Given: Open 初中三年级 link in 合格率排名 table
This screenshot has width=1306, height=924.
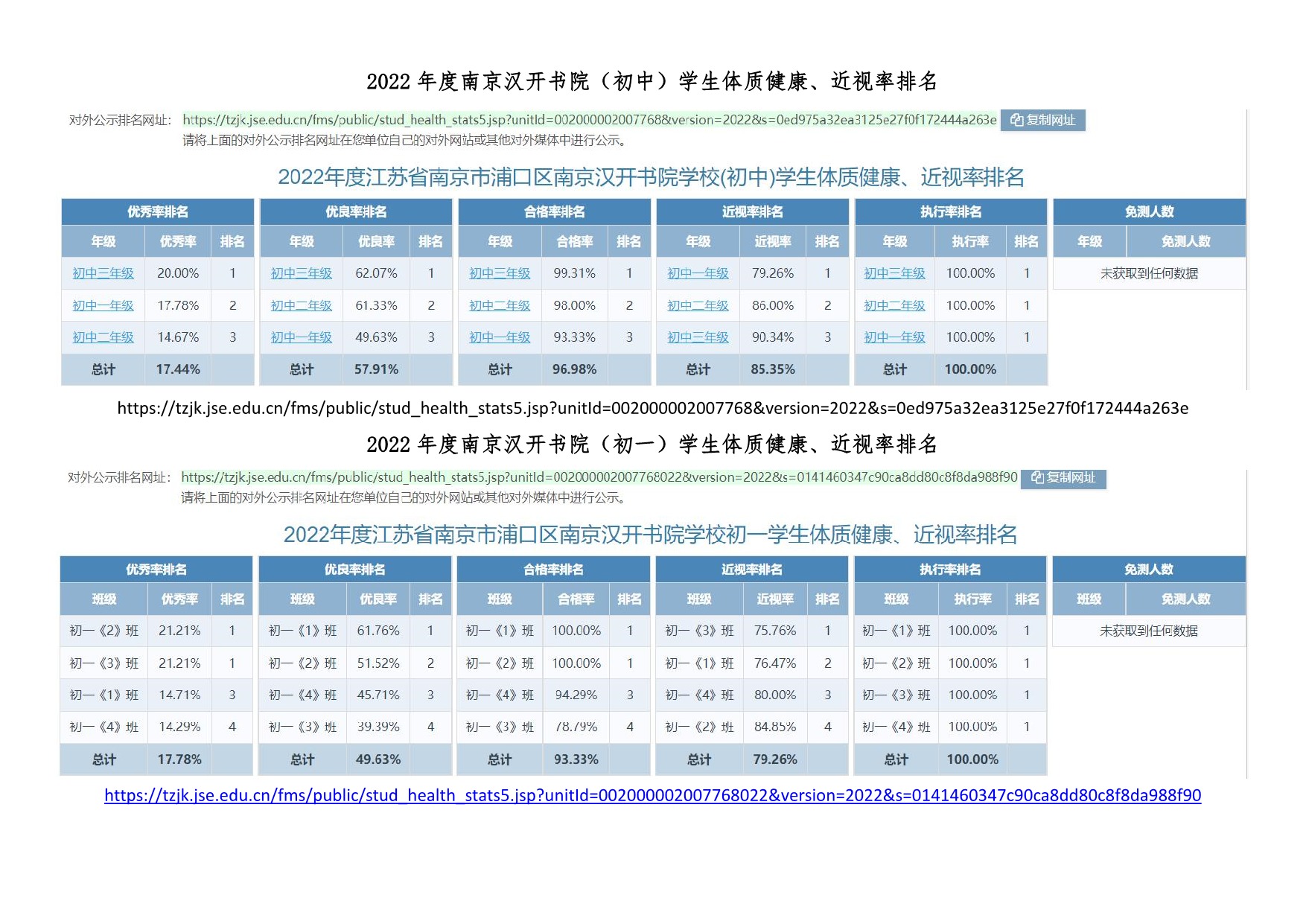Looking at the screenshot, I should 500,273.
